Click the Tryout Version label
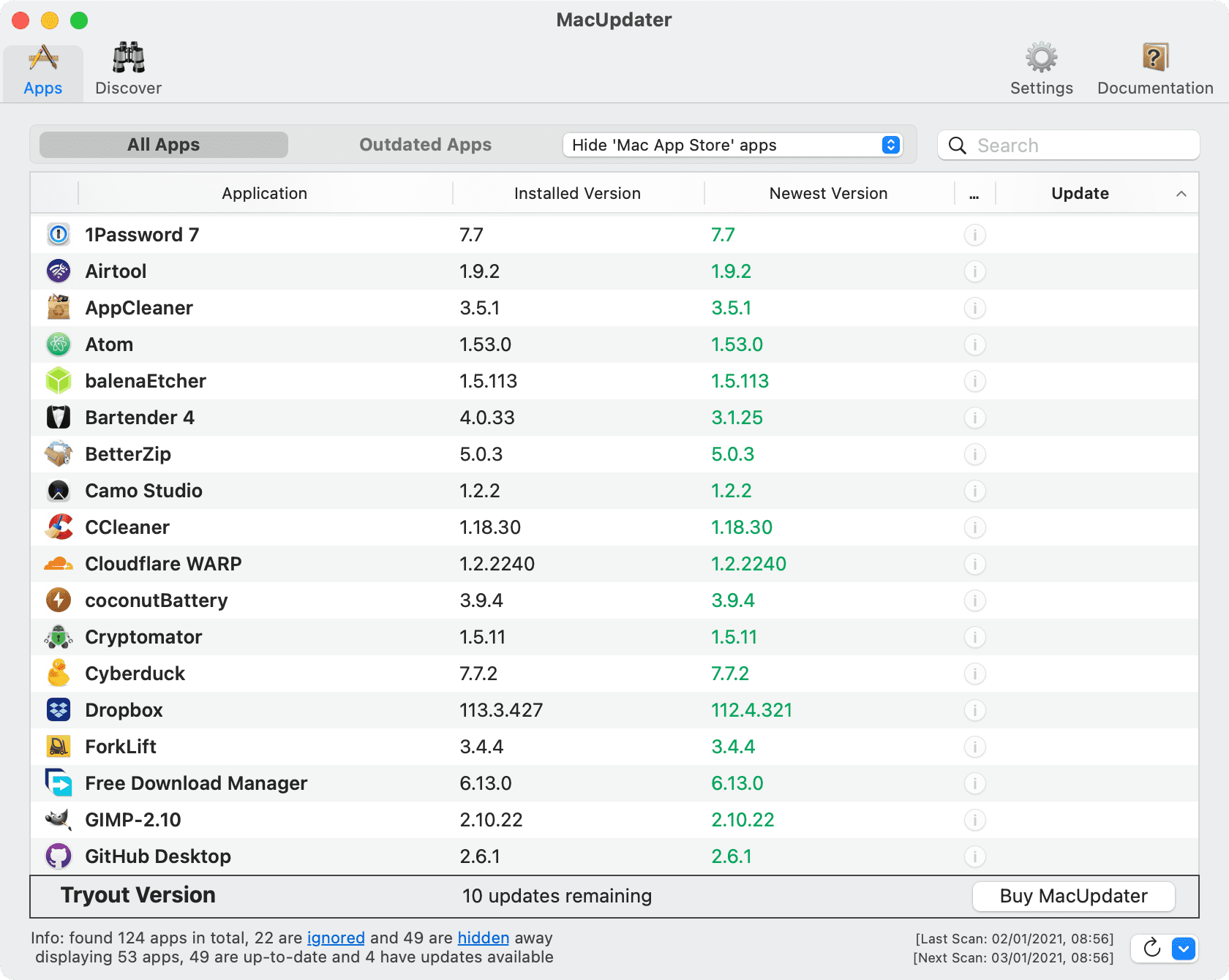This screenshot has width=1229, height=980. (138, 895)
